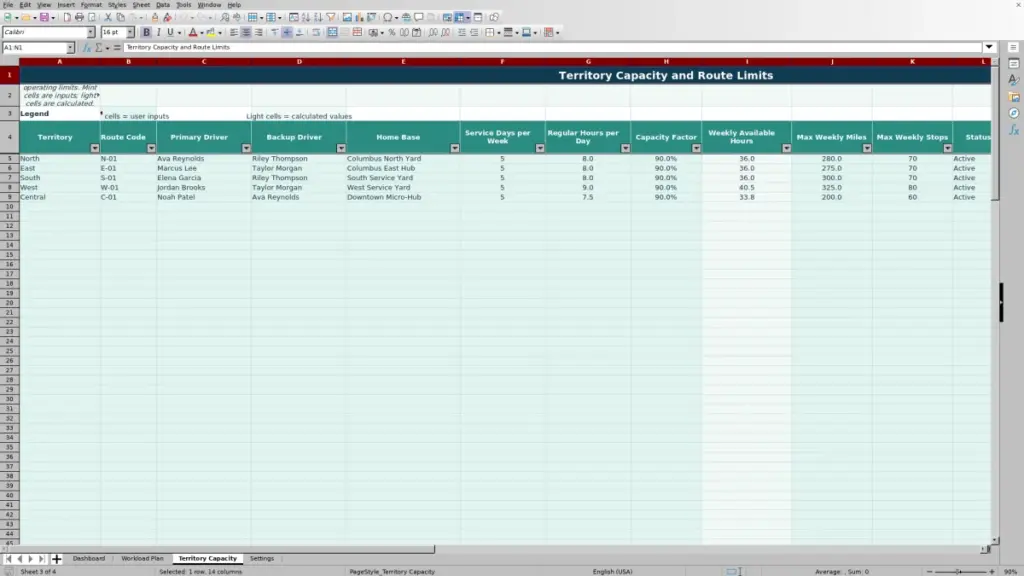1024x576 pixels.
Task: Open the Capacity Factor filter dropdown
Action: coord(696,148)
